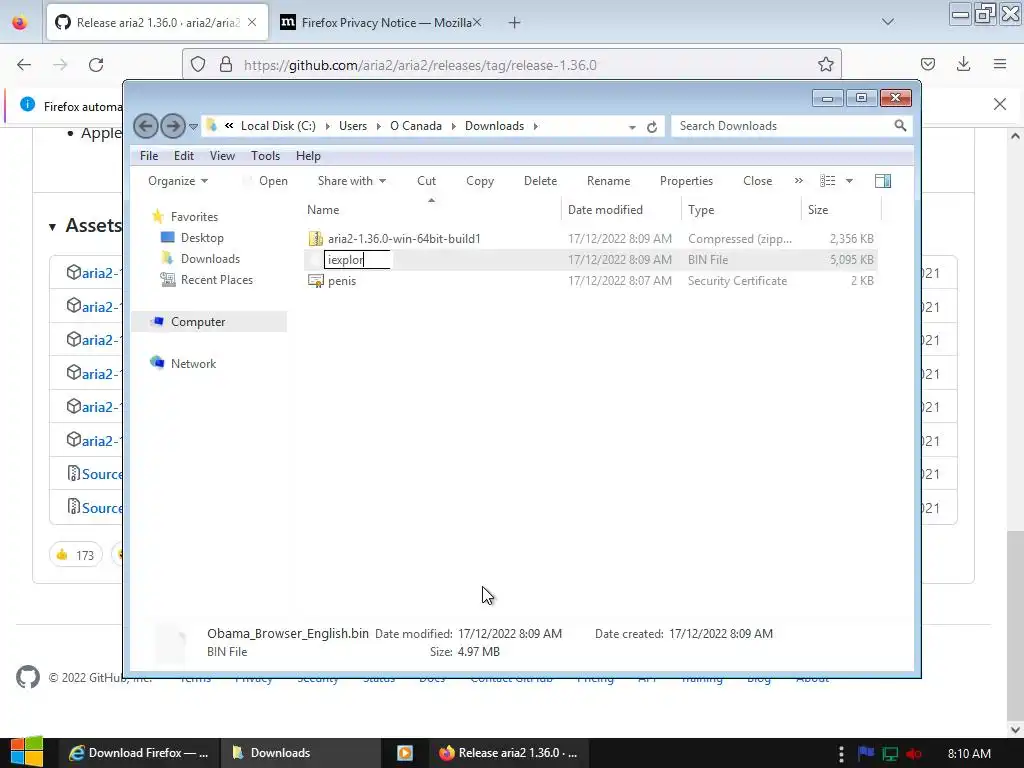
Task: Select Network in navigation pane
Action: pyautogui.click(x=193, y=364)
